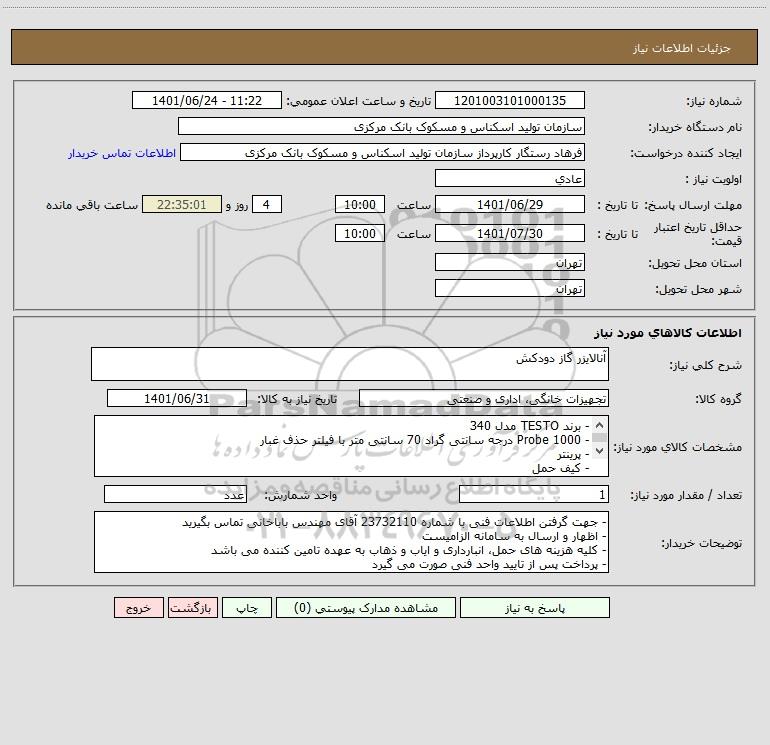Open اطلاعات تماس خریدار link
The width and height of the screenshot is (770, 745).
click(122, 153)
